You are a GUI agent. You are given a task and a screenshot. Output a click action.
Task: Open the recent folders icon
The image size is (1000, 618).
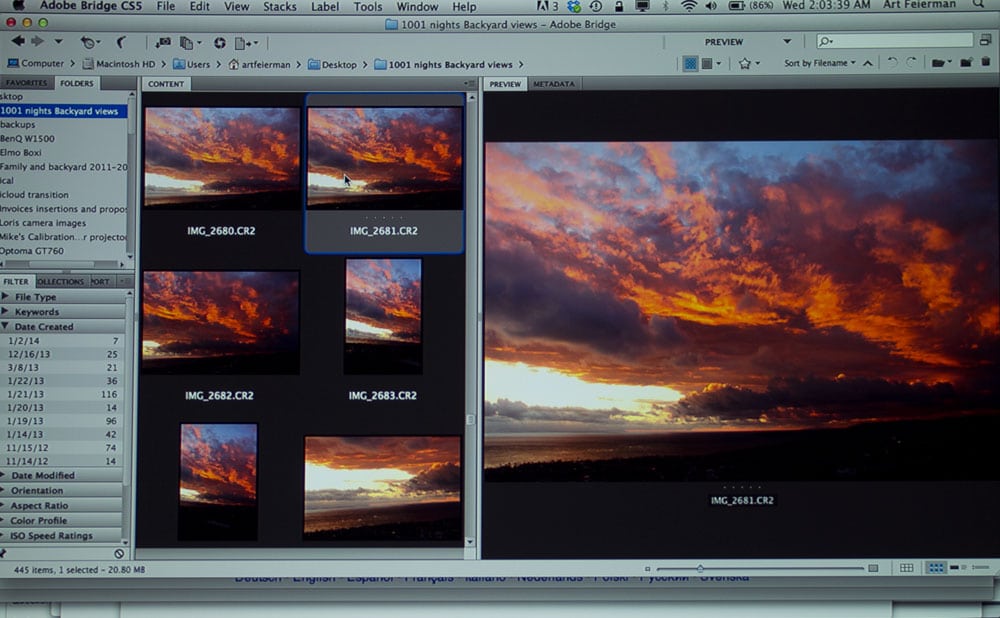tap(941, 63)
